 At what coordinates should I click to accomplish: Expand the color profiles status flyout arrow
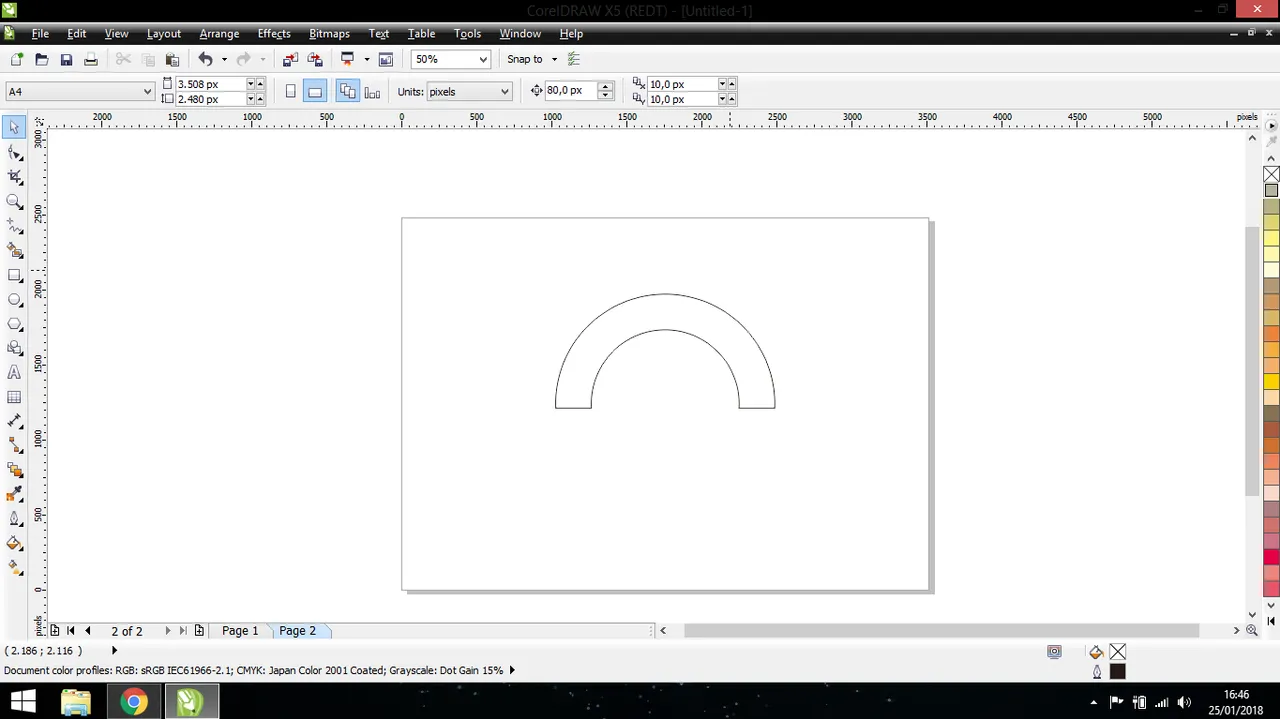click(512, 670)
